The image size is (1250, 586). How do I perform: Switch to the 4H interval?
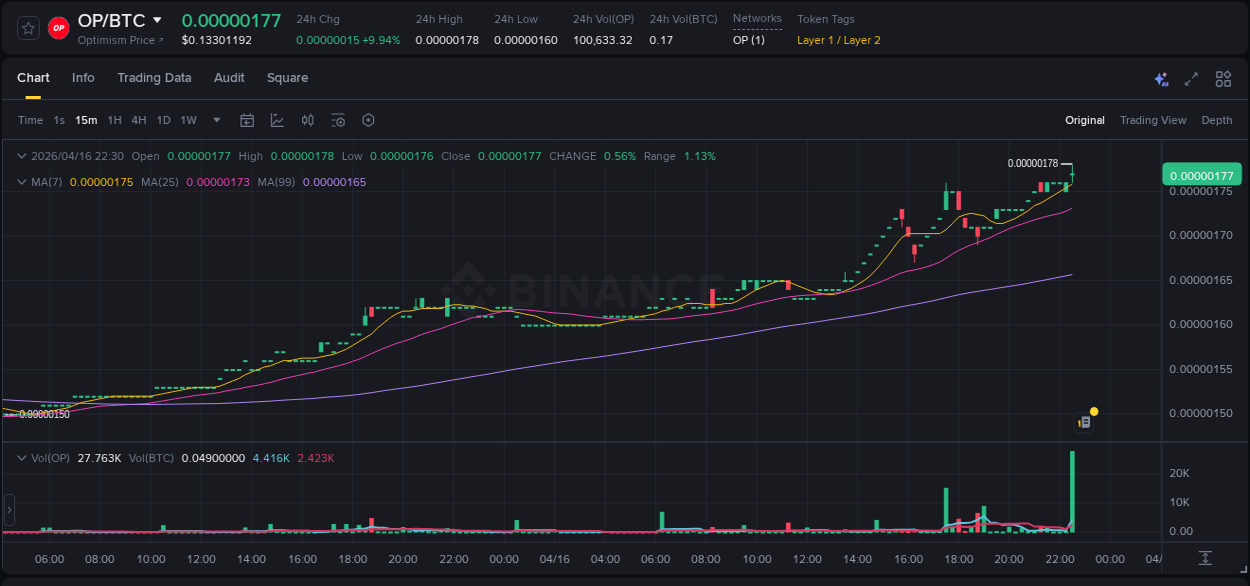pyautogui.click(x=139, y=120)
